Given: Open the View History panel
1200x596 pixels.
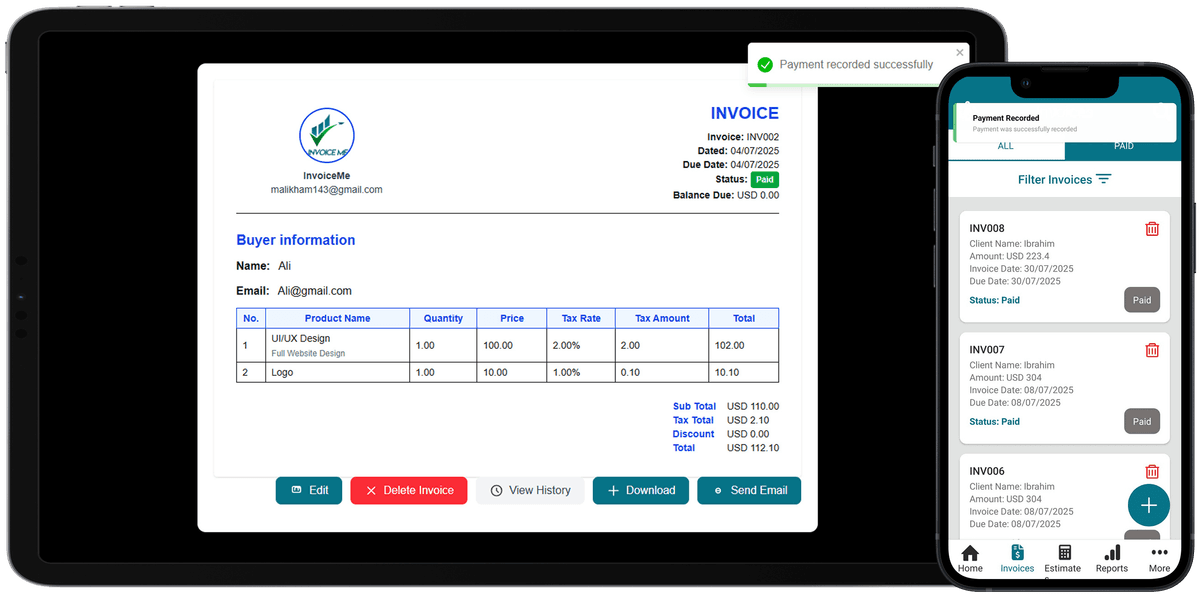Looking at the screenshot, I should click(x=530, y=490).
